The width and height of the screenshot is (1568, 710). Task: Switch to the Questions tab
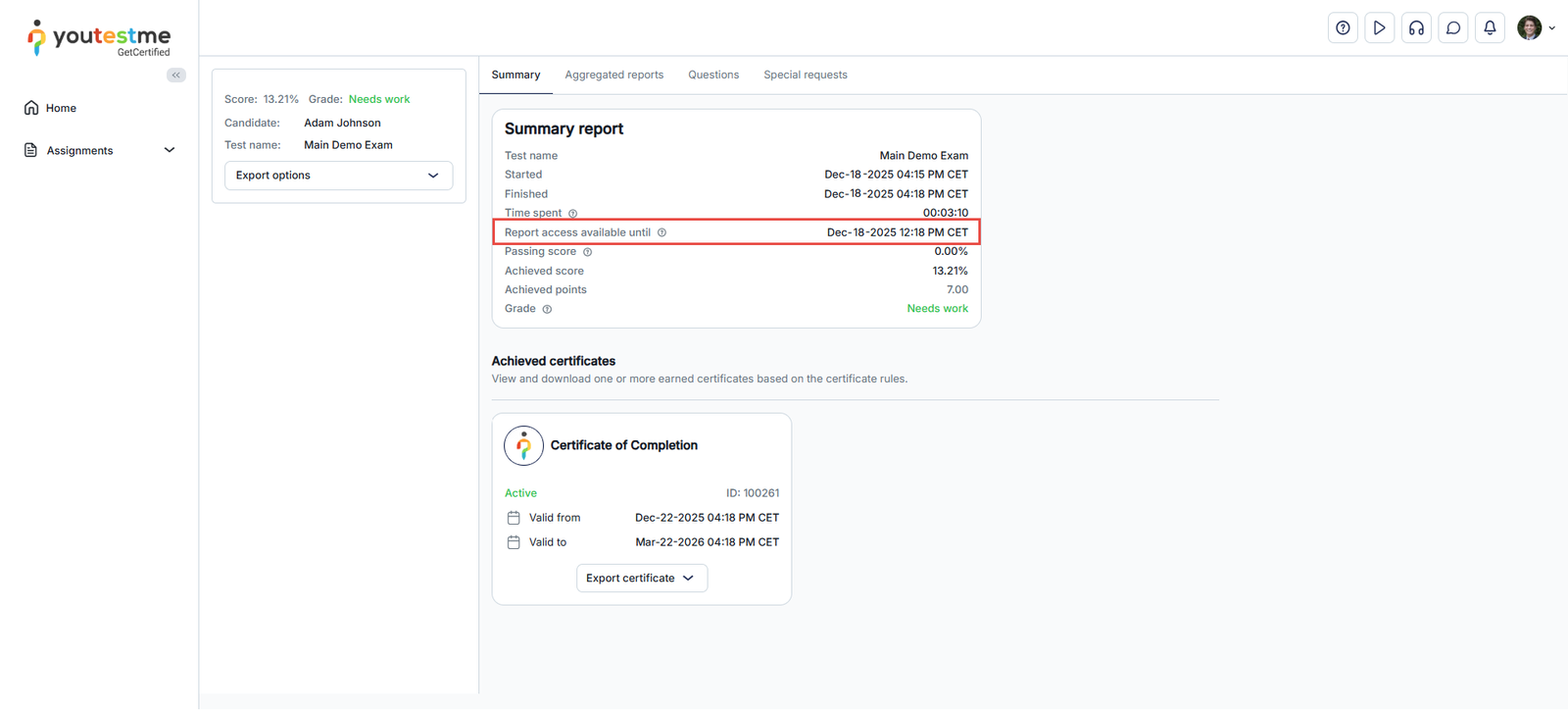[x=712, y=75]
